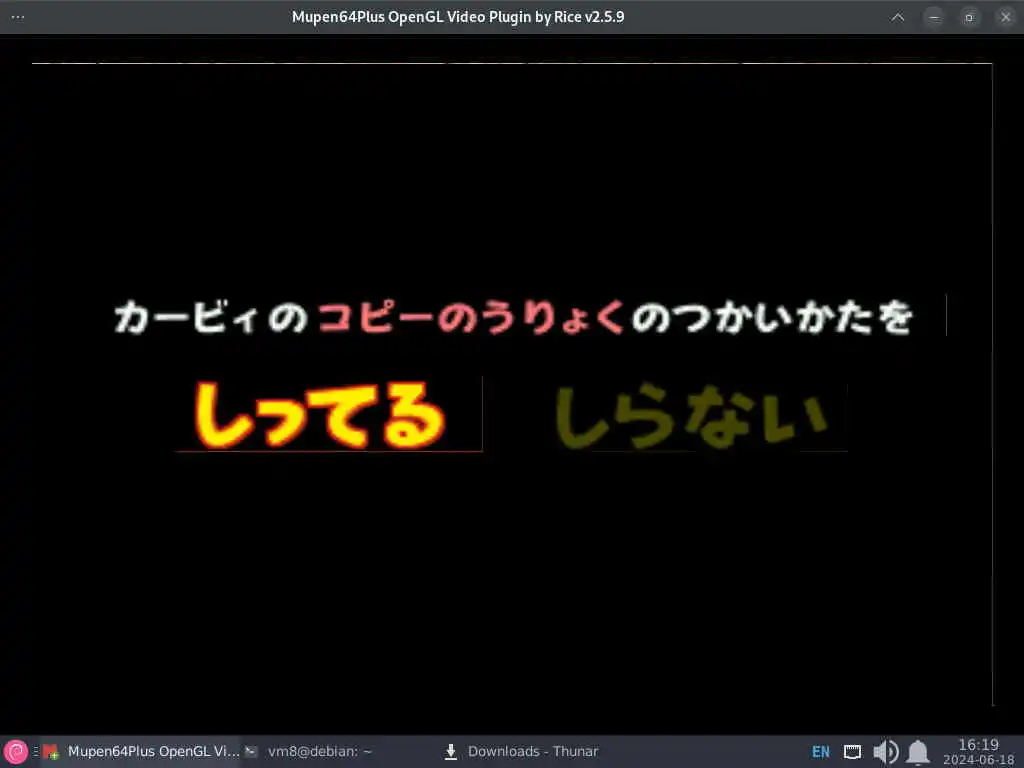Switch to Mupen64Plus OpenGL taskbar entry

pyautogui.click(x=142, y=752)
